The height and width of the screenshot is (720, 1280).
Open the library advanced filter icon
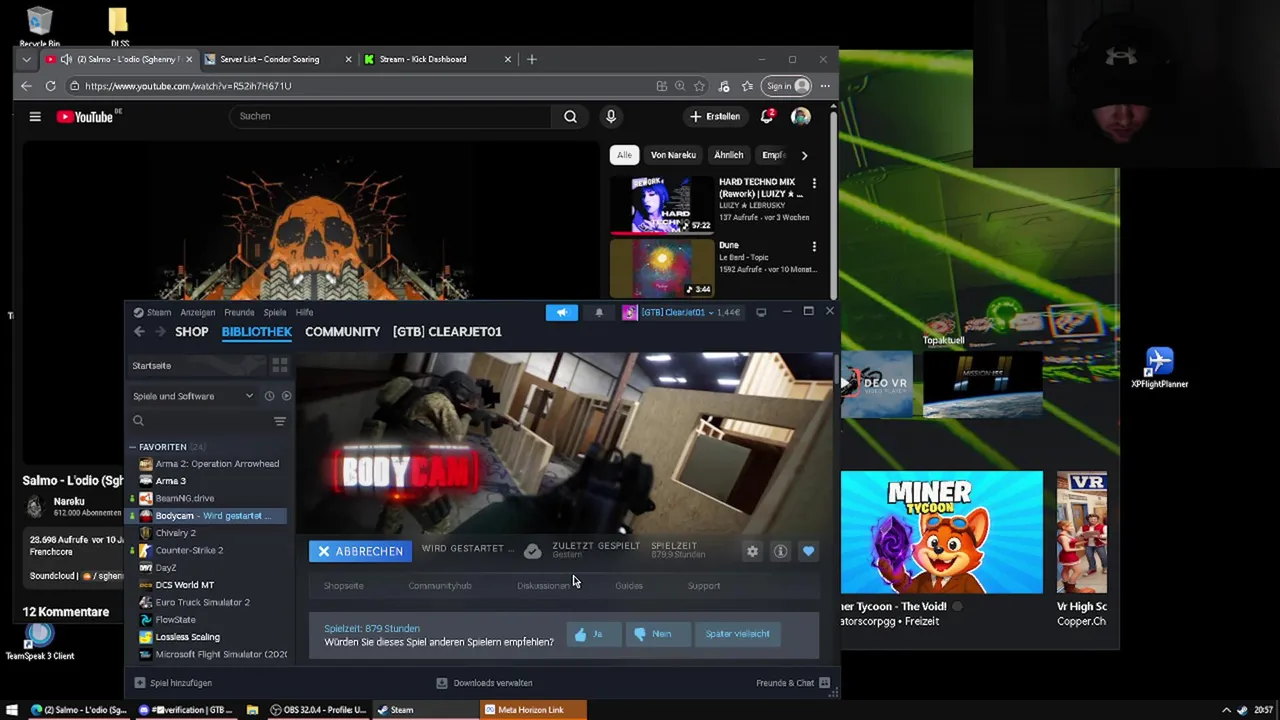point(280,421)
